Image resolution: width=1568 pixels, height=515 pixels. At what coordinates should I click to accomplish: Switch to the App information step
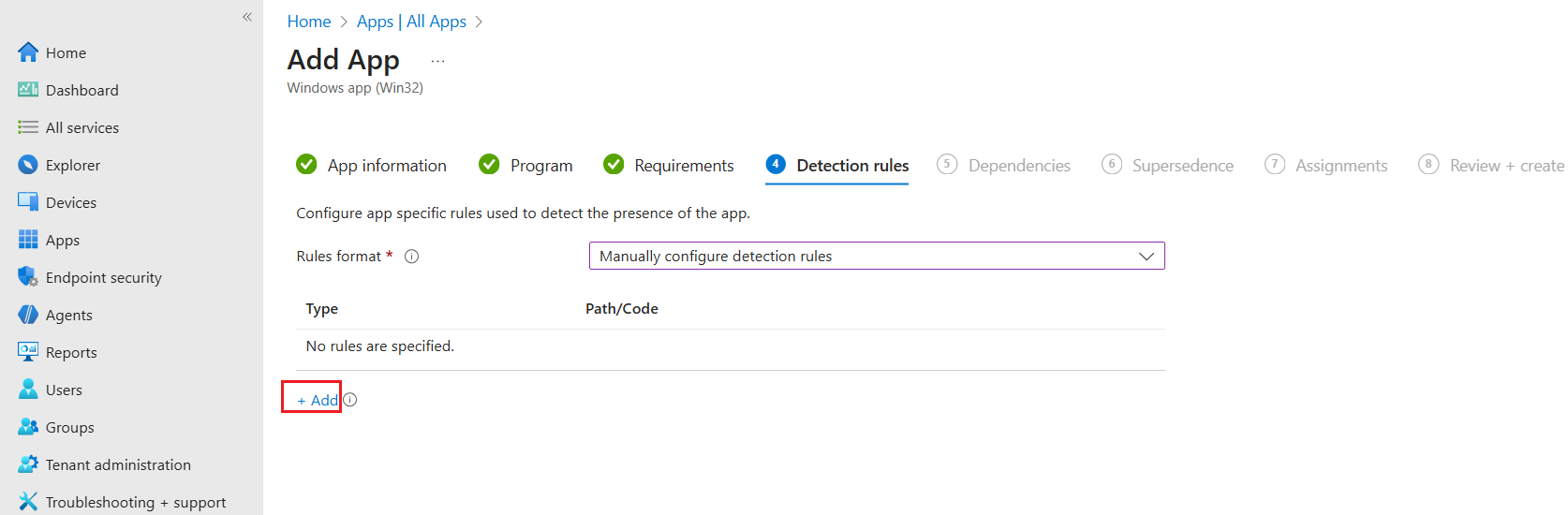click(386, 166)
